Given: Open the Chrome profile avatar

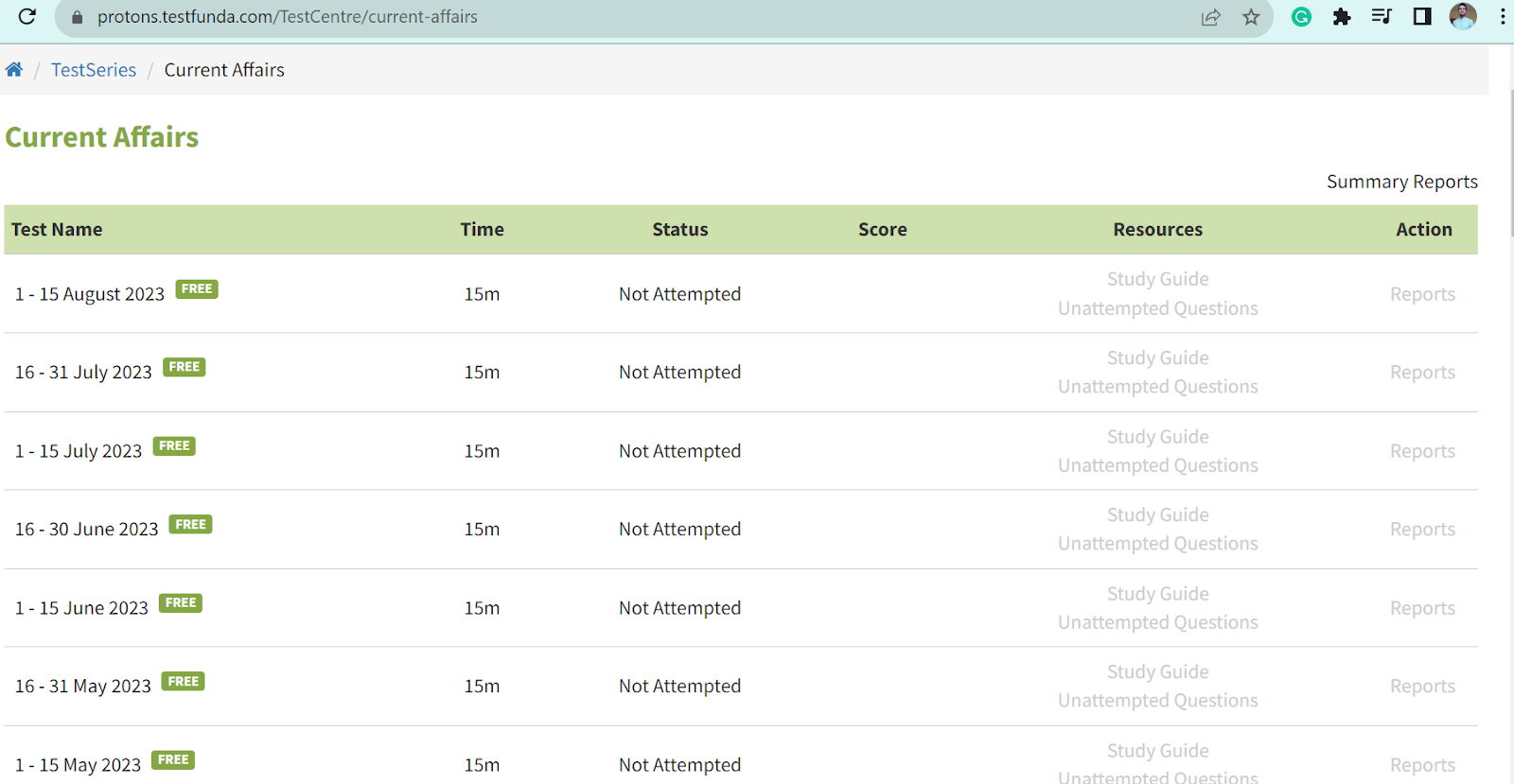Looking at the screenshot, I should click(x=1463, y=17).
